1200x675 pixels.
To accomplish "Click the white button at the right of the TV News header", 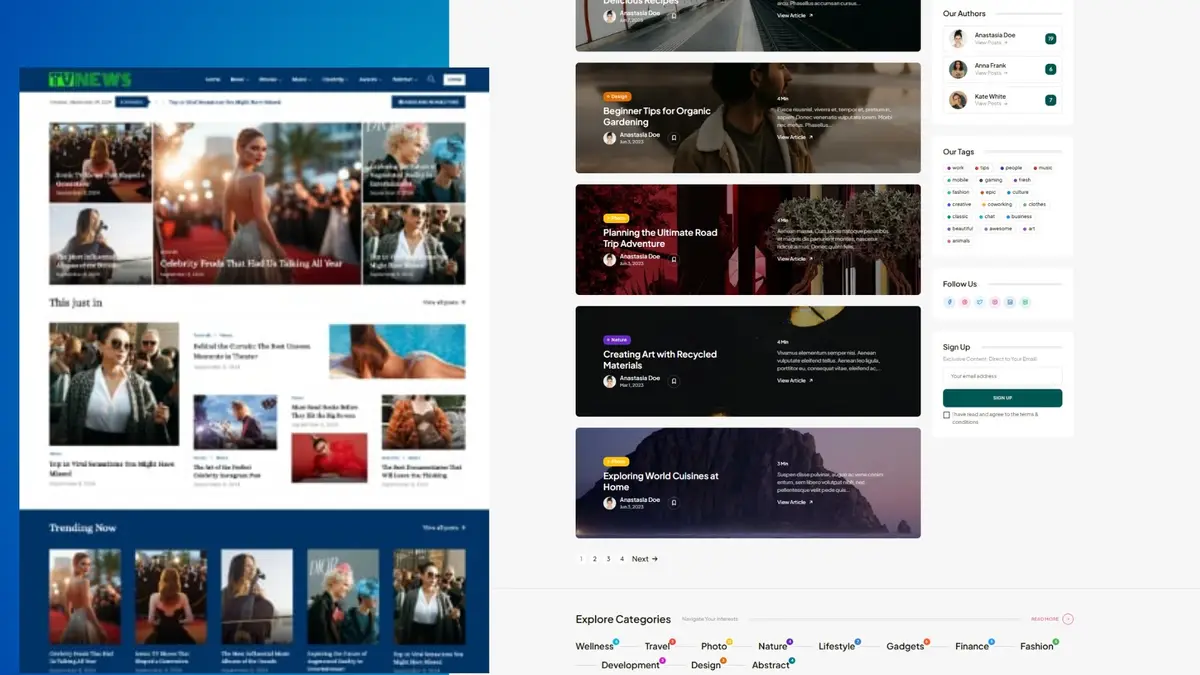I will tap(454, 79).
